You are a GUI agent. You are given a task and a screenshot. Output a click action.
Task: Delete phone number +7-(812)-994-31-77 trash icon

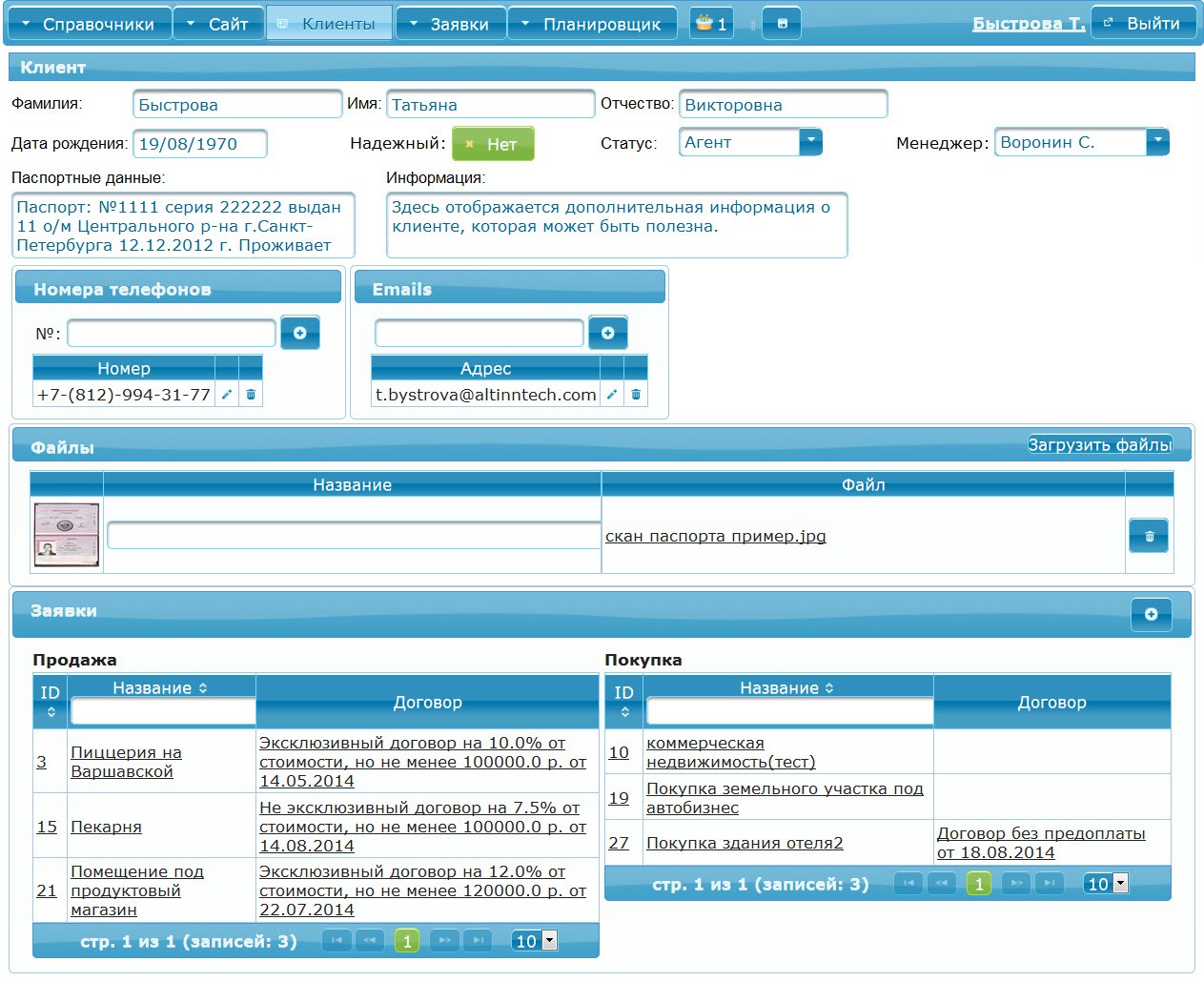251,394
